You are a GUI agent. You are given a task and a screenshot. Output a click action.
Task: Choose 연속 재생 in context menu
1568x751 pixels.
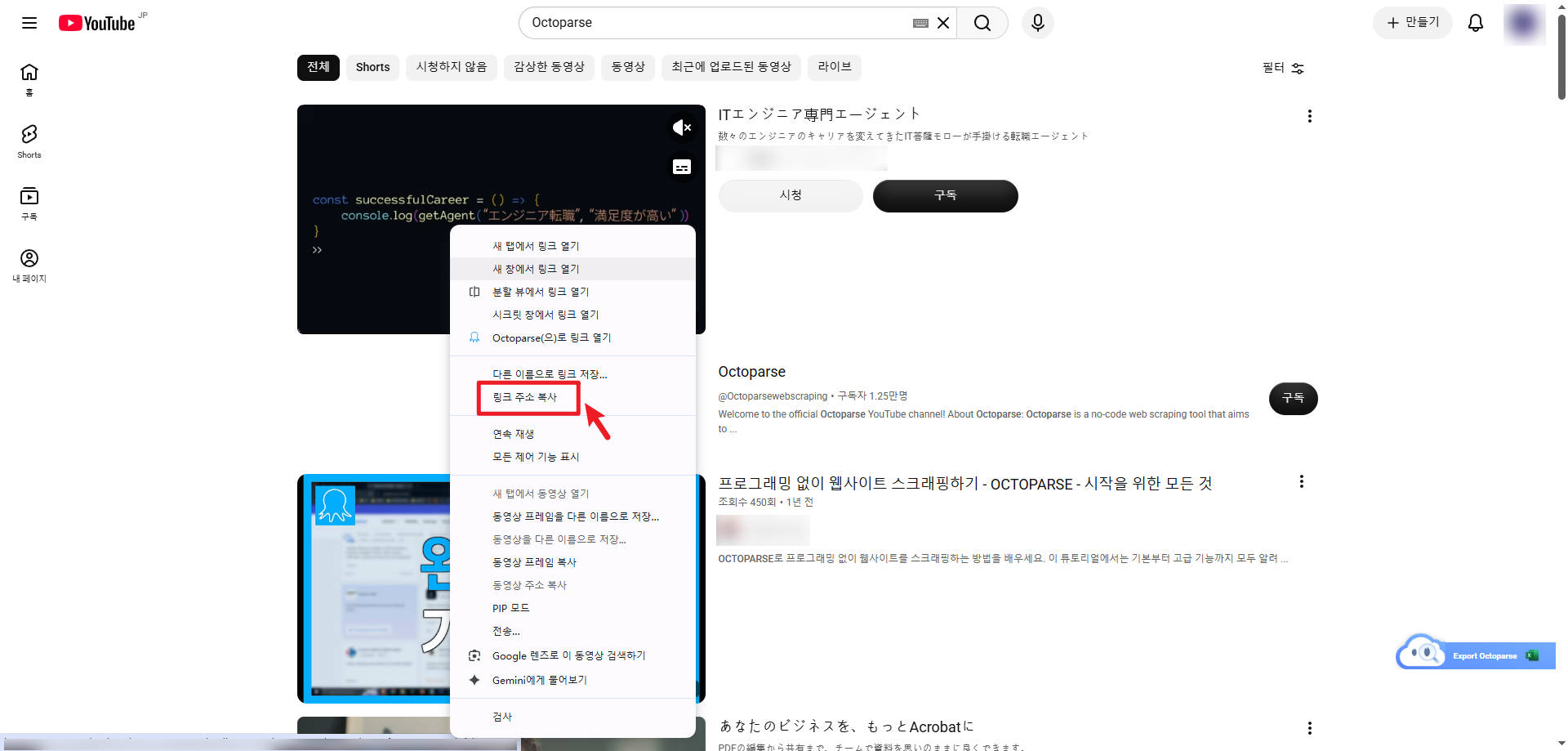[x=572, y=434]
